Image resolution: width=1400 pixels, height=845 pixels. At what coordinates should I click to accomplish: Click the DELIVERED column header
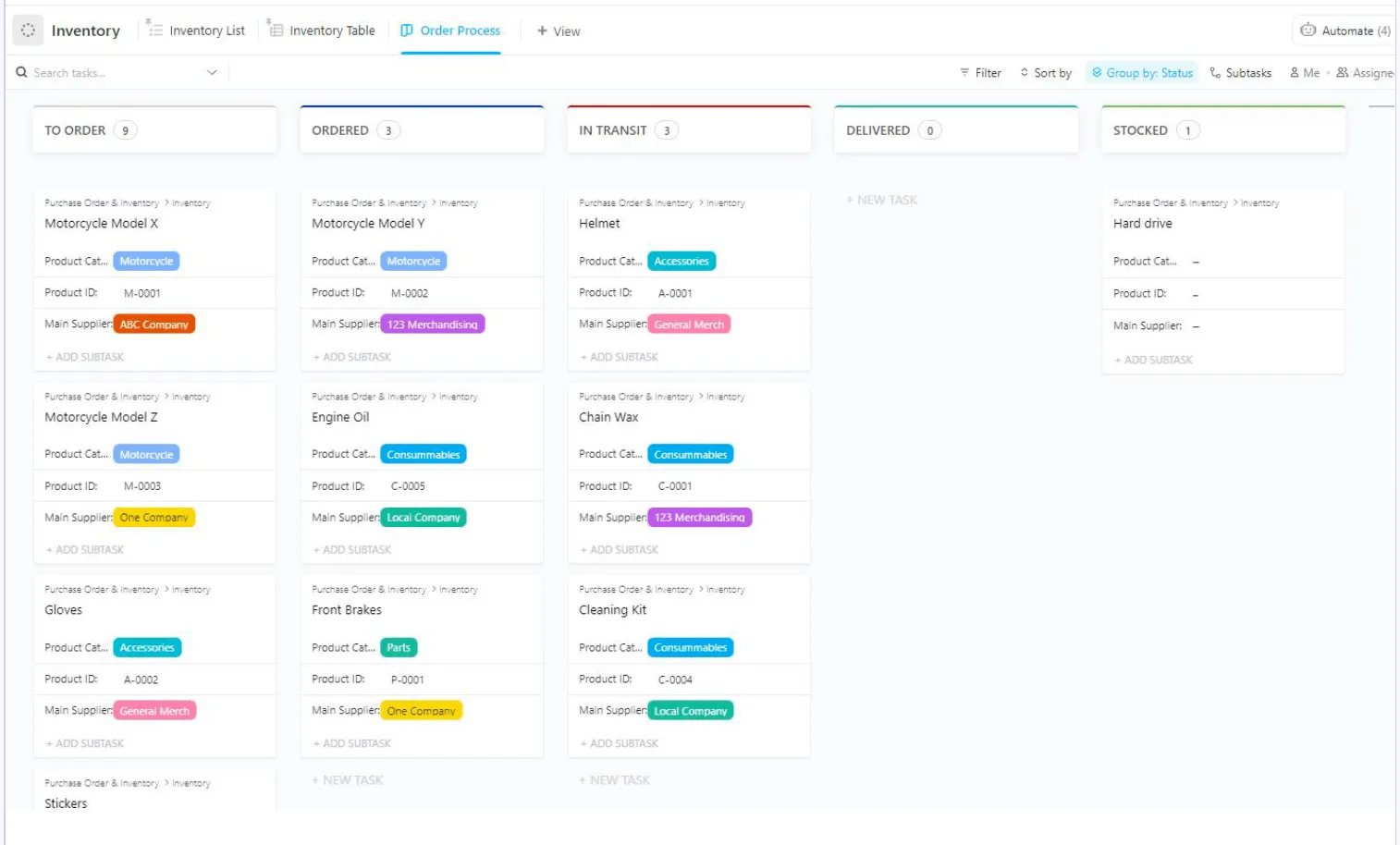point(956,130)
